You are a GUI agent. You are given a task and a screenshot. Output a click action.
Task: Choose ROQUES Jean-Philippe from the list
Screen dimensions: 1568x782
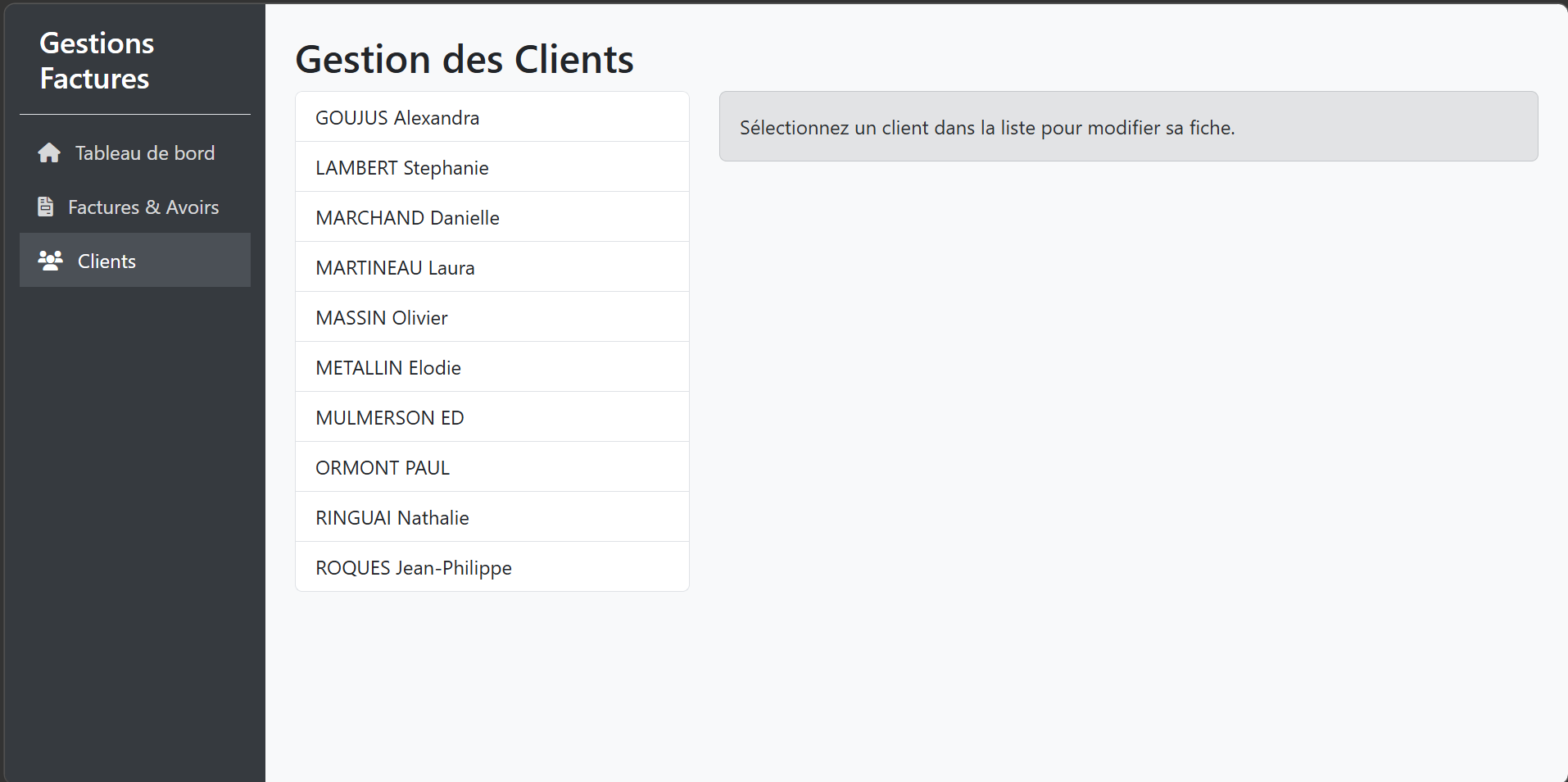click(414, 568)
